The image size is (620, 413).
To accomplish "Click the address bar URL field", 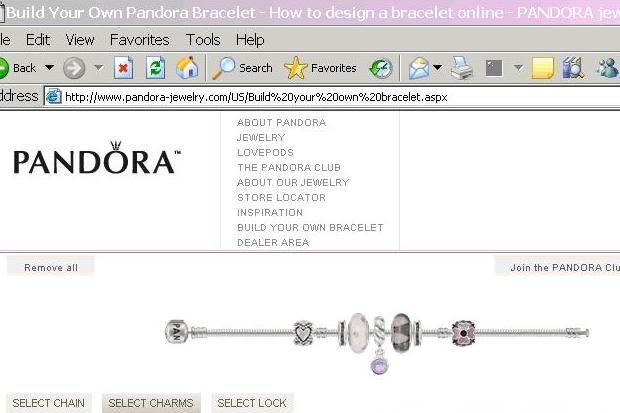I will pos(300,97).
